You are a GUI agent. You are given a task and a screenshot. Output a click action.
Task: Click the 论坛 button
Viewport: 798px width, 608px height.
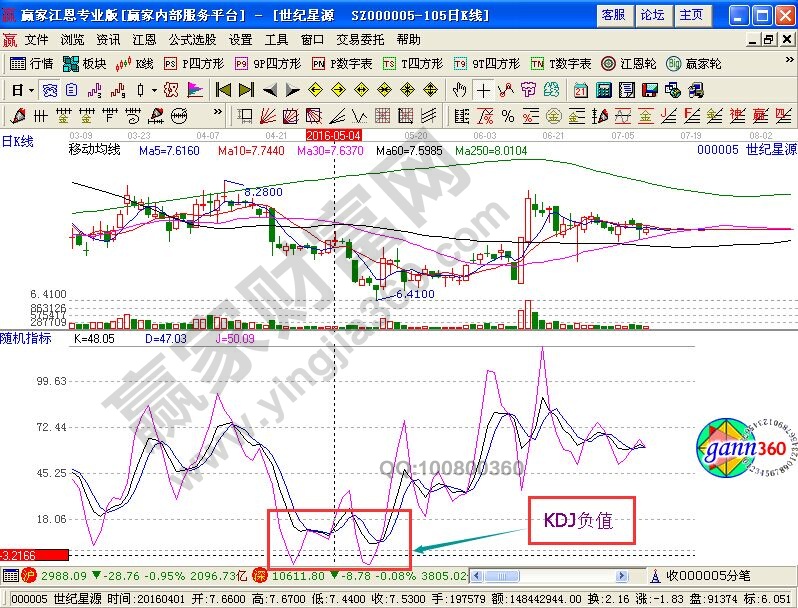click(651, 15)
